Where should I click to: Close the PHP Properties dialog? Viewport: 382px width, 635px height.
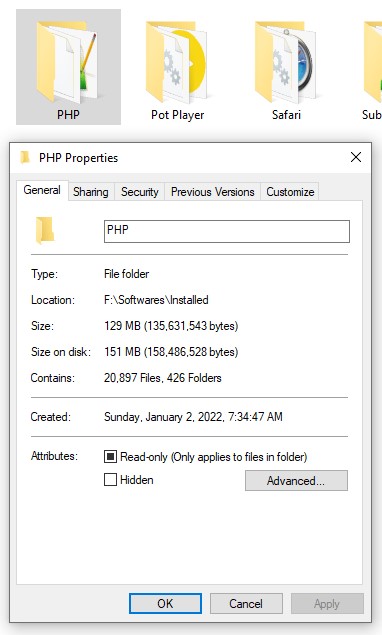[x=356, y=157]
